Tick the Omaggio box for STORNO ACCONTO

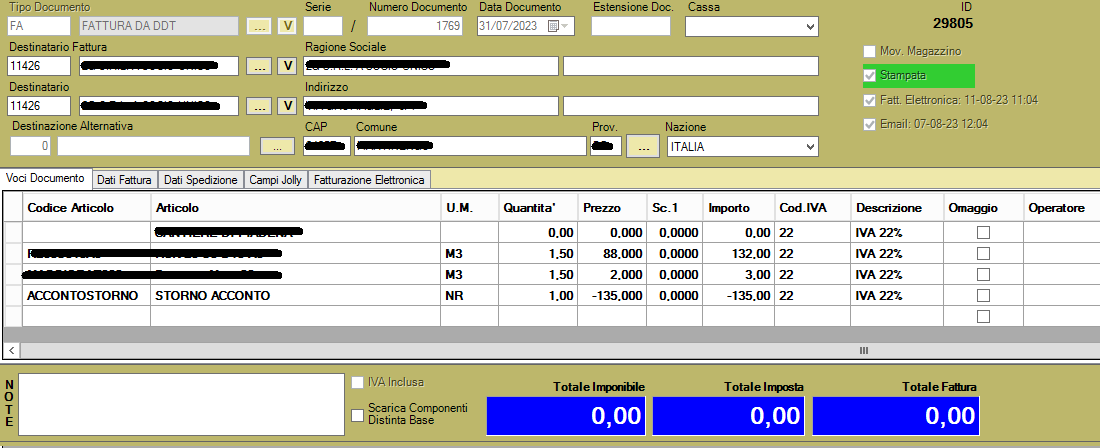coord(983,296)
